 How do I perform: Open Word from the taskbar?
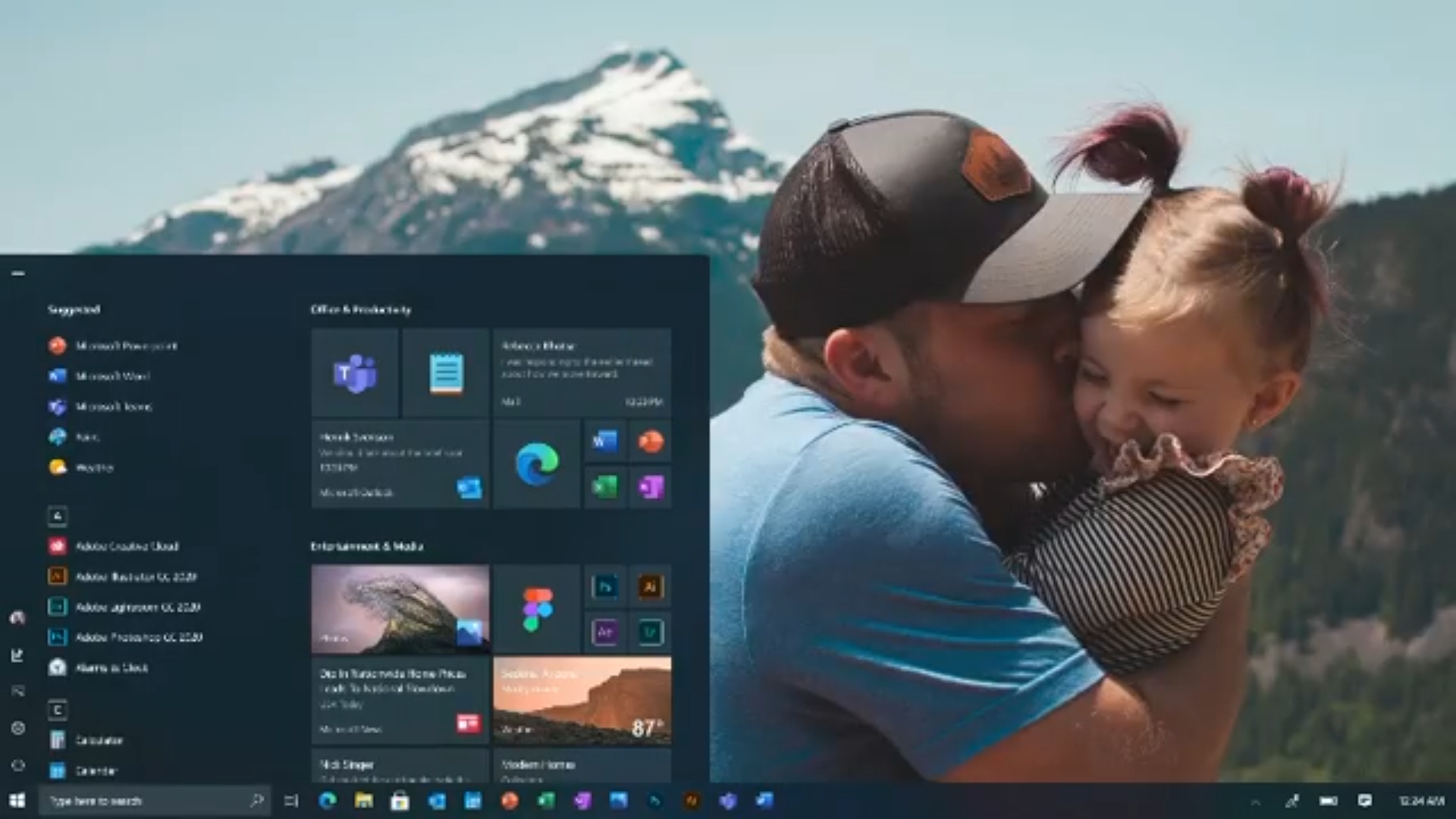point(764,801)
